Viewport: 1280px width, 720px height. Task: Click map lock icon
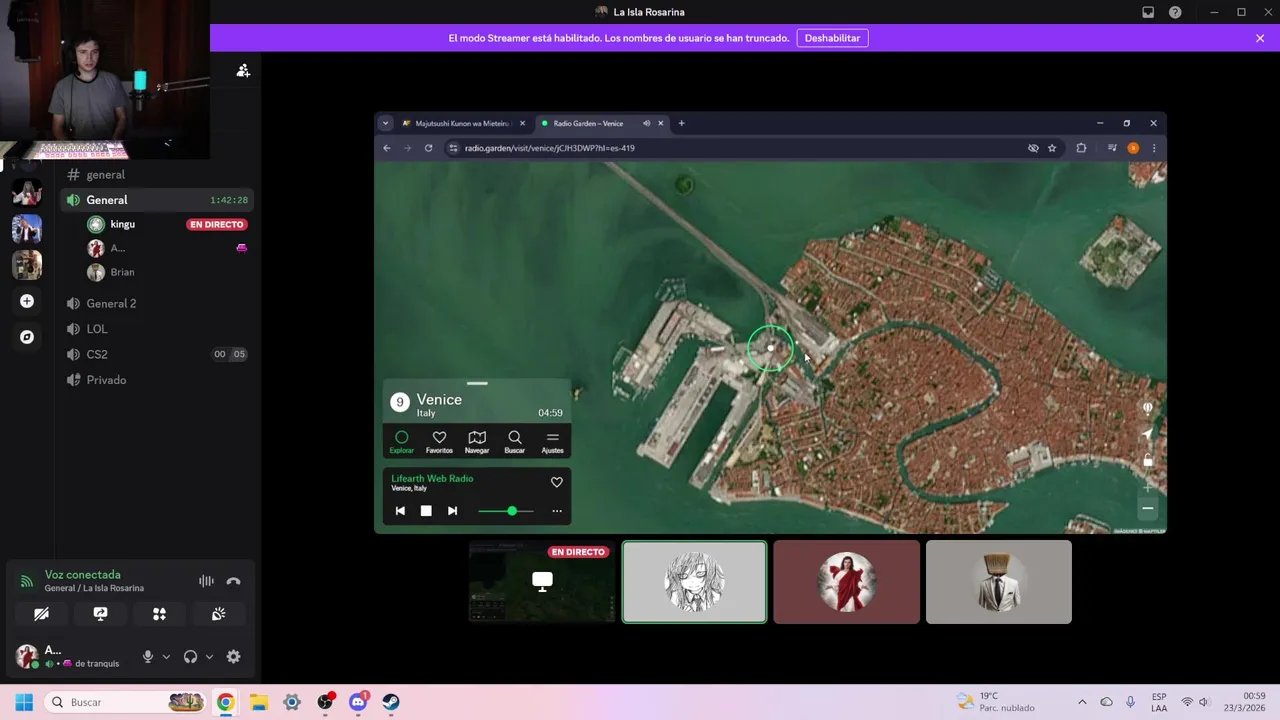pos(1148,460)
